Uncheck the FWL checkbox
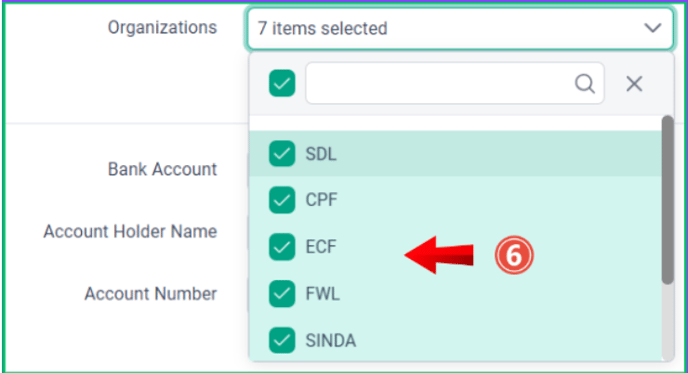The height and width of the screenshot is (373, 688). click(282, 294)
